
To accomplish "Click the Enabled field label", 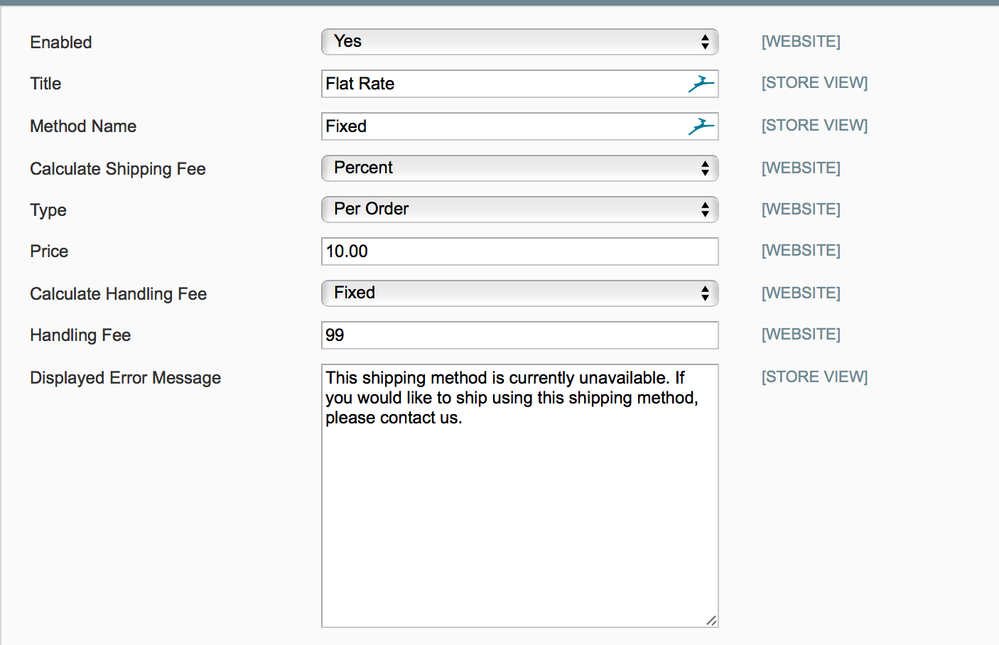I will pyautogui.click(x=61, y=43).
